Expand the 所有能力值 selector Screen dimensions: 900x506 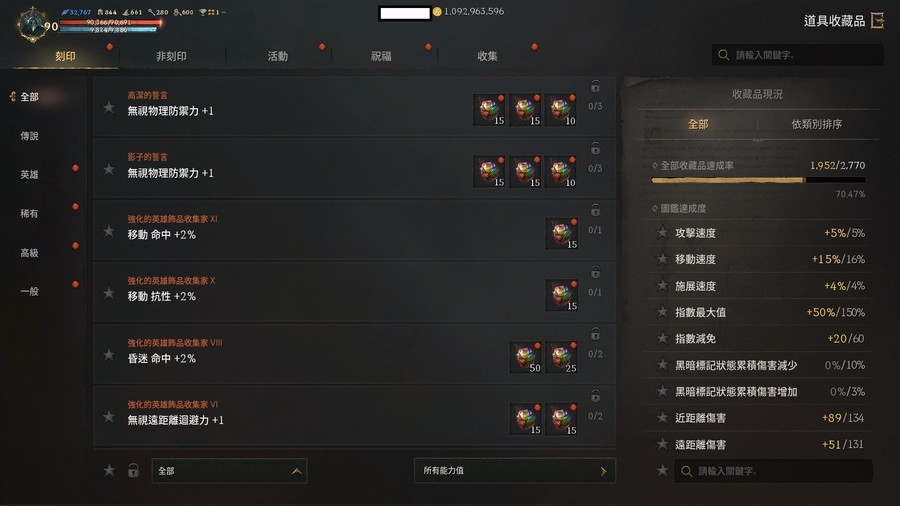click(x=514, y=470)
